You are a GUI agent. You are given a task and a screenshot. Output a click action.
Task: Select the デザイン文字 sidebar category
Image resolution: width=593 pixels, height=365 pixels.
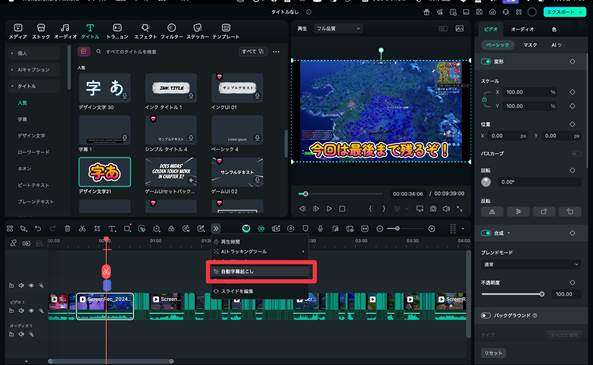pos(31,135)
